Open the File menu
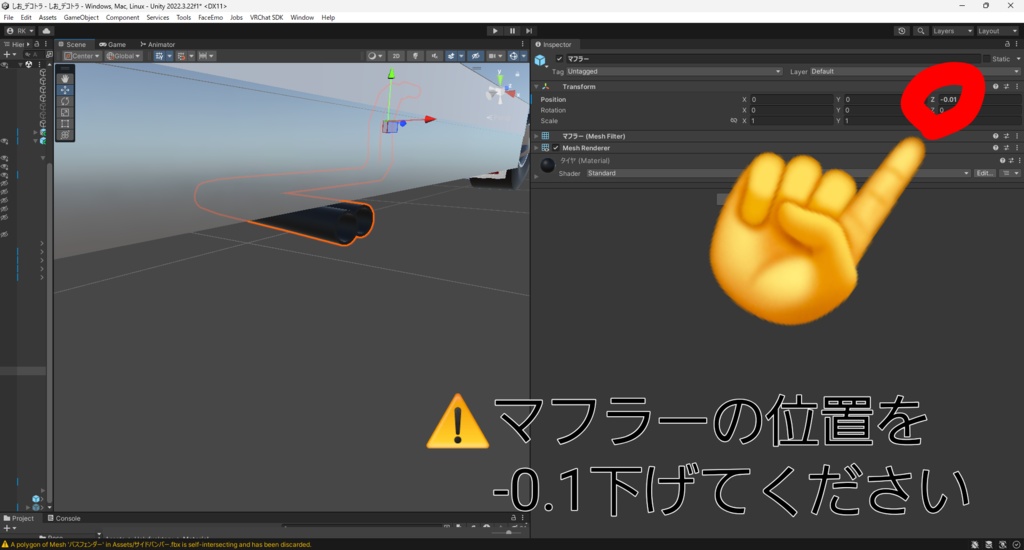This screenshot has width=1024, height=550. (8, 18)
